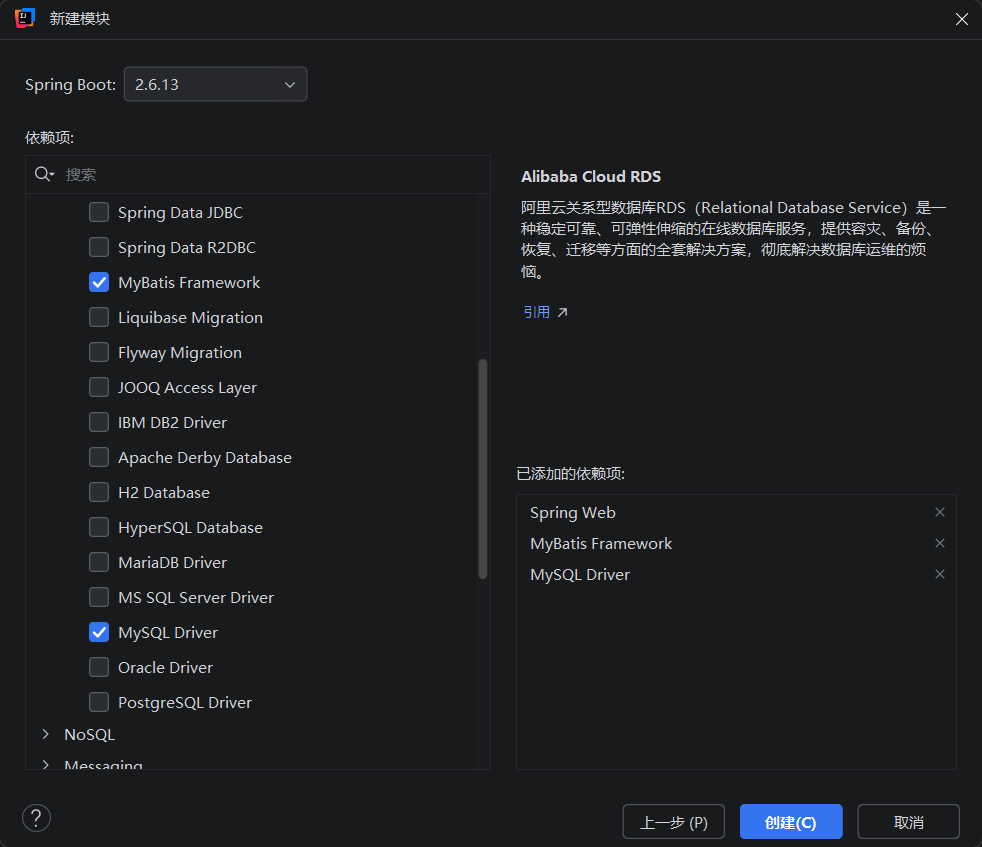The width and height of the screenshot is (982, 847).
Task: Uncheck MySQL Driver checkbox
Action: tap(99, 633)
